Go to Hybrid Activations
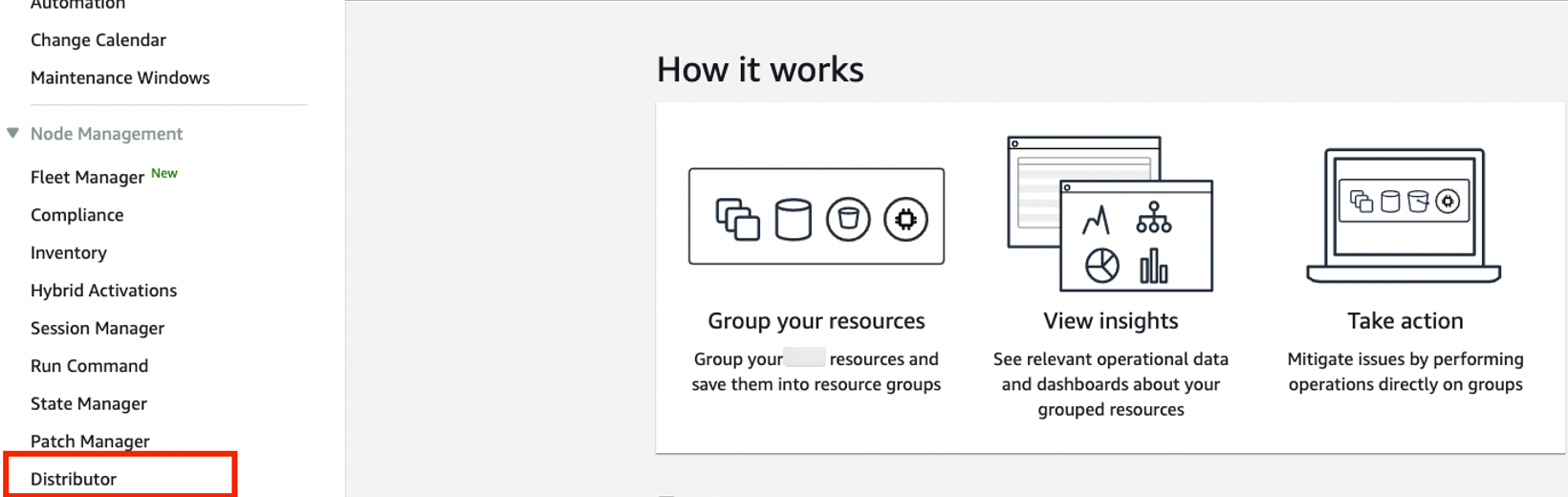The width and height of the screenshot is (1568, 497). (103, 291)
